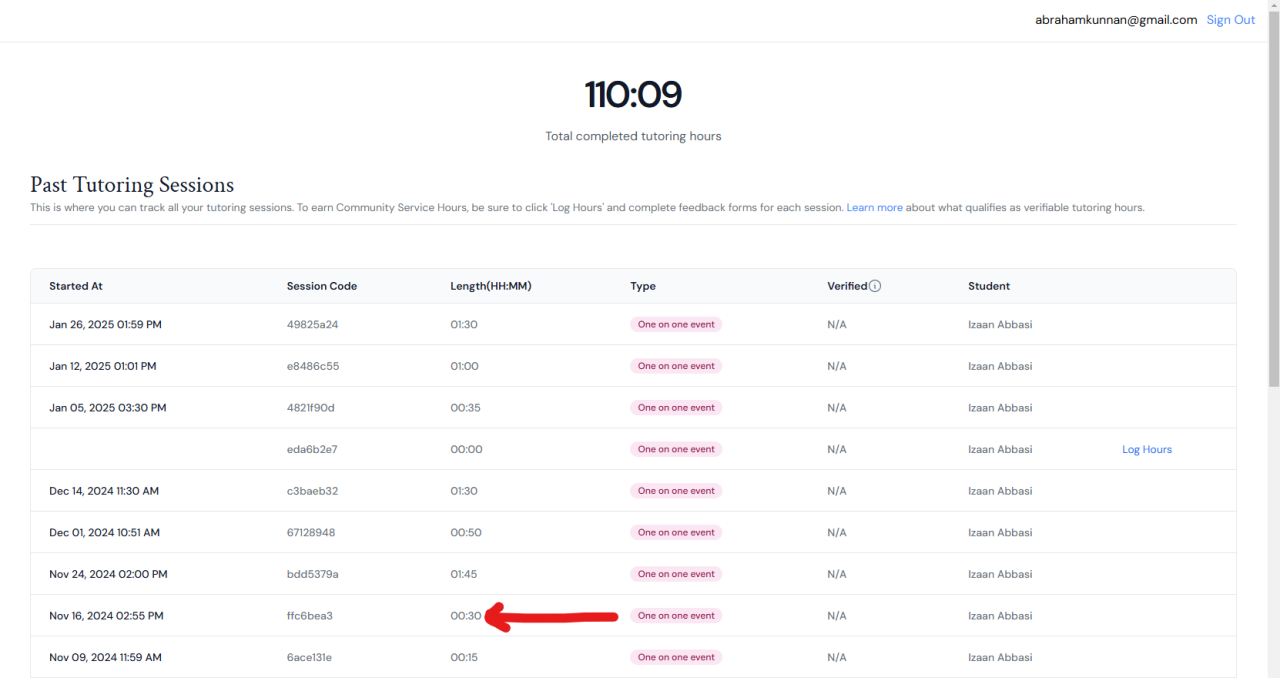Click the Sign Out link
1280x678 pixels.
tap(1230, 20)
